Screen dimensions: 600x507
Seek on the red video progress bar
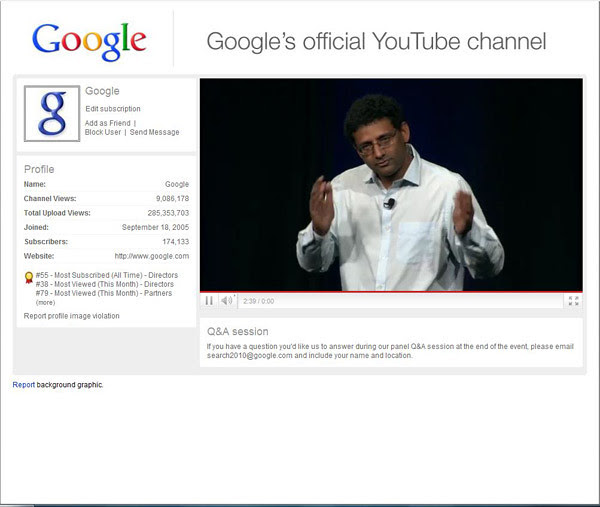pos(391,292)
